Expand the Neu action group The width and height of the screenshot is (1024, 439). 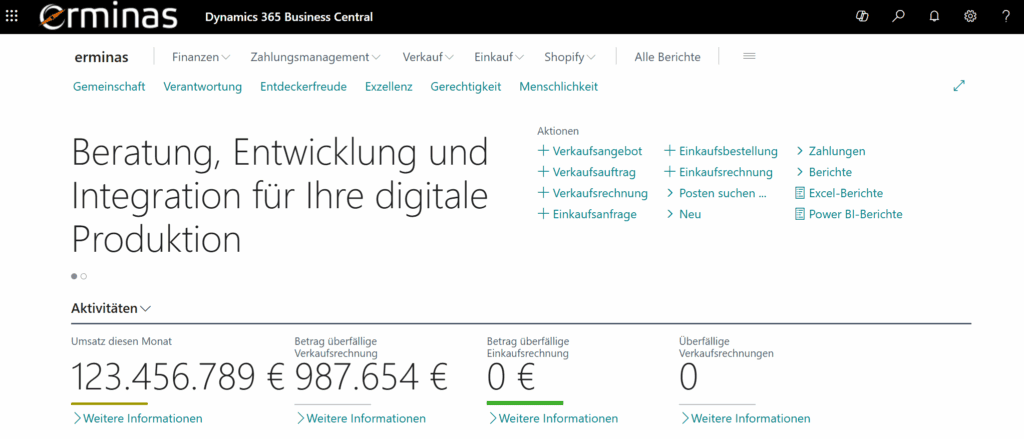684,214
